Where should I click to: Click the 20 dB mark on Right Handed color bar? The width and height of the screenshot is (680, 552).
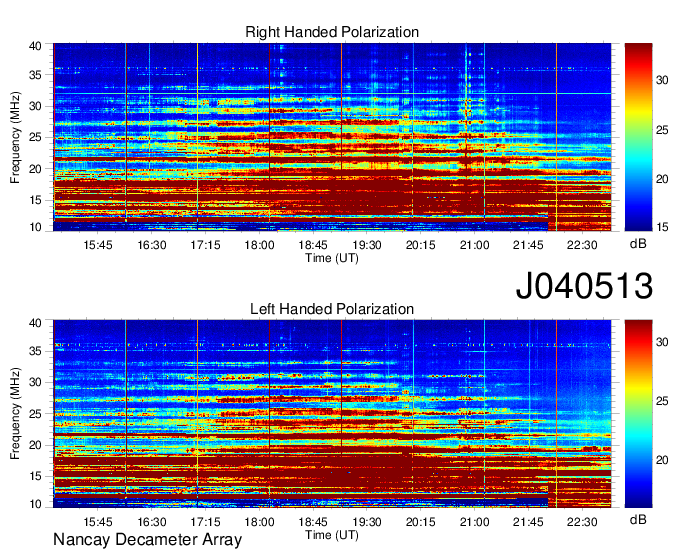coord(662,179)
